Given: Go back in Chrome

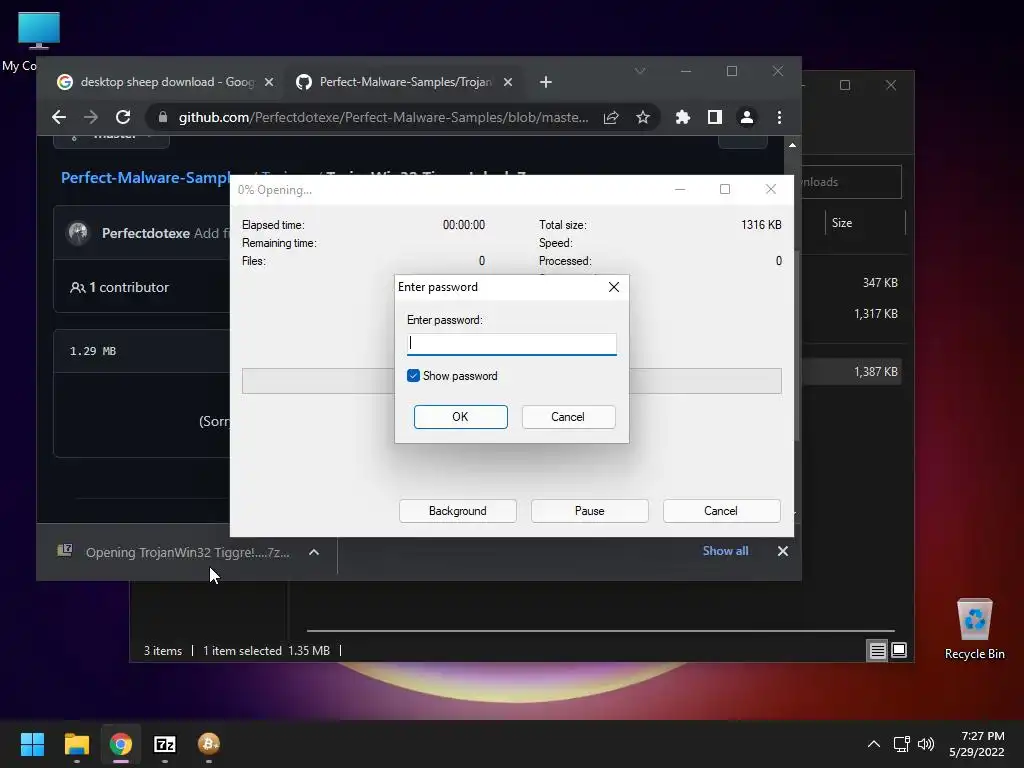Looking at the screenshot, I should pyautogui.click(x=59, y=117).
